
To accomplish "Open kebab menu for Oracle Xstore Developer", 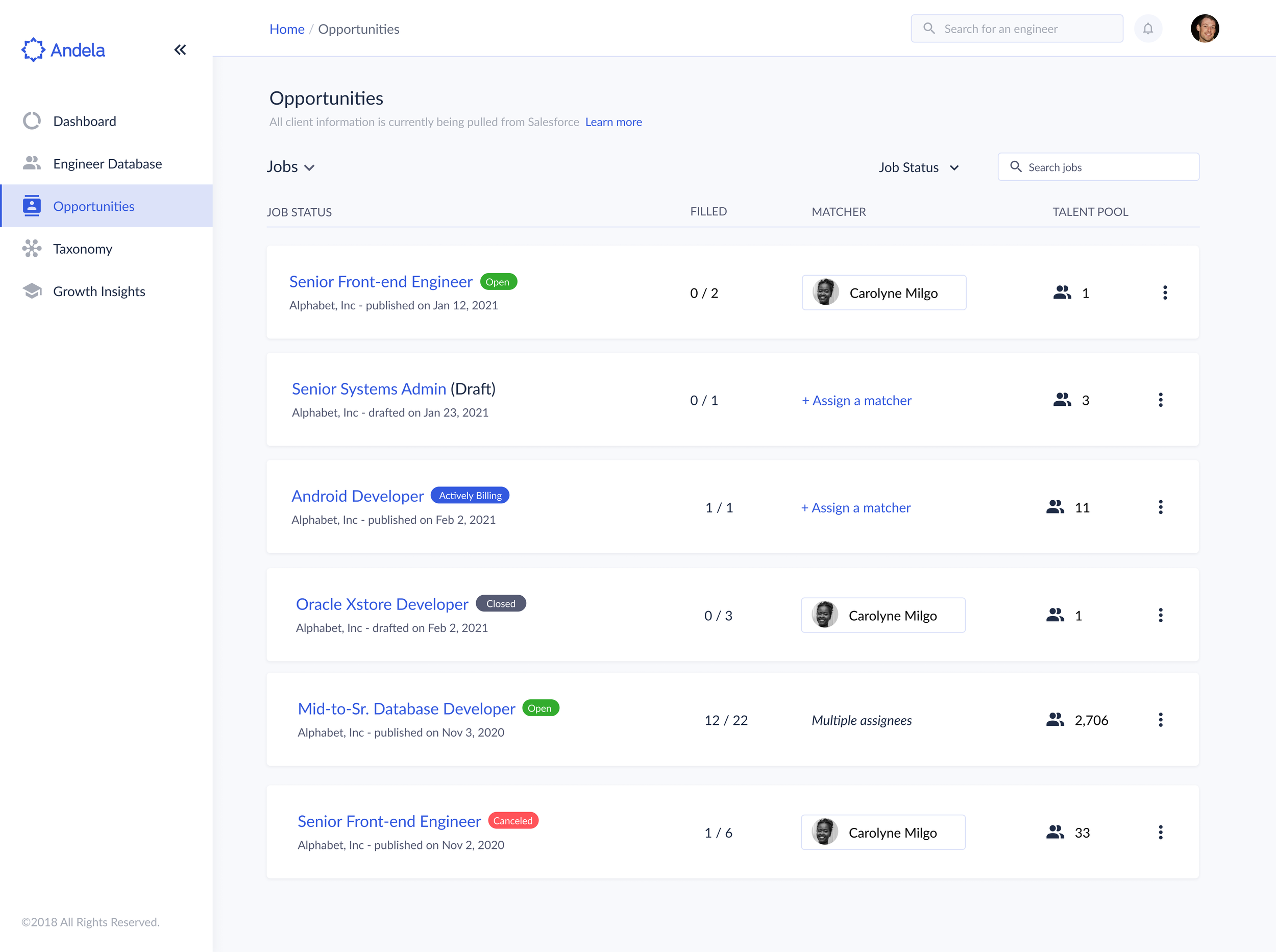I will click(x=1160, y=615).
